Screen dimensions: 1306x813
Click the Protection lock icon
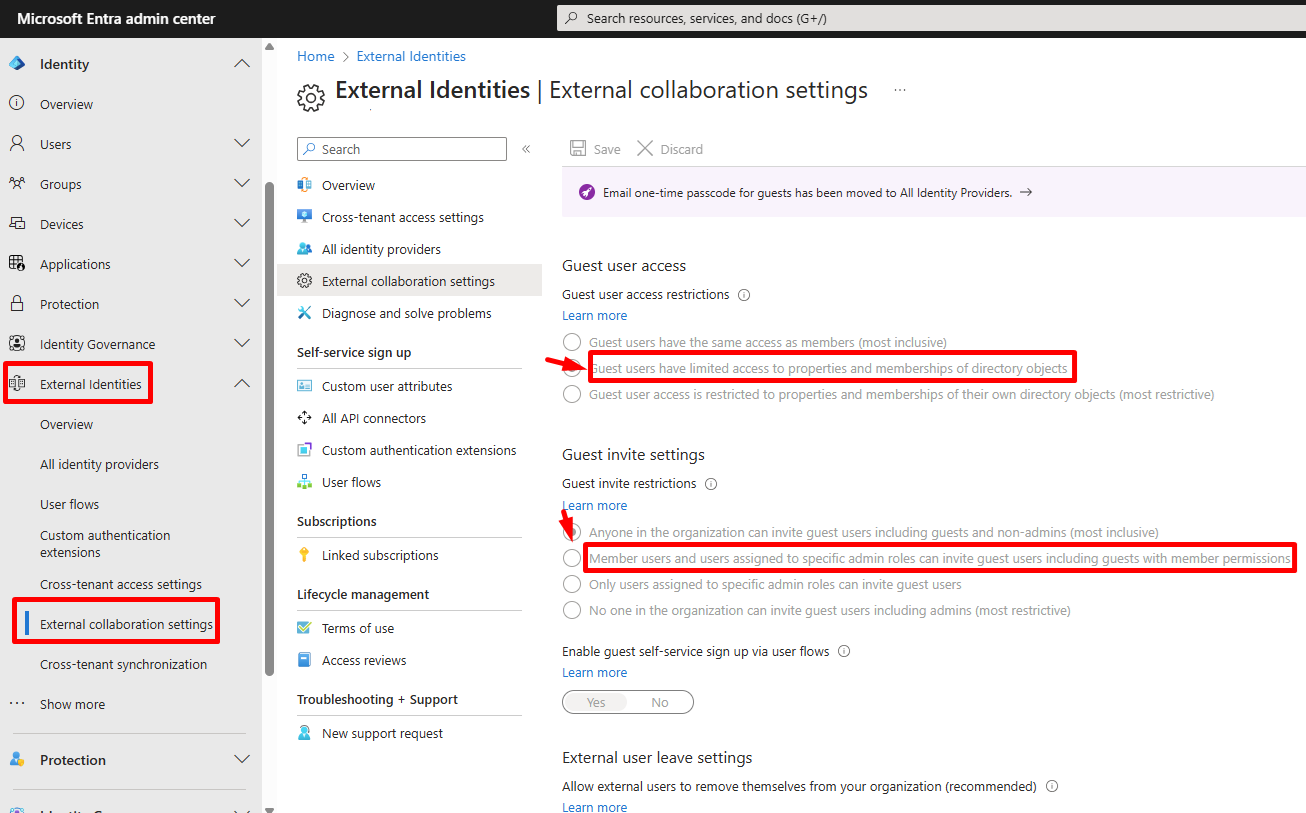tap(16, 303)
